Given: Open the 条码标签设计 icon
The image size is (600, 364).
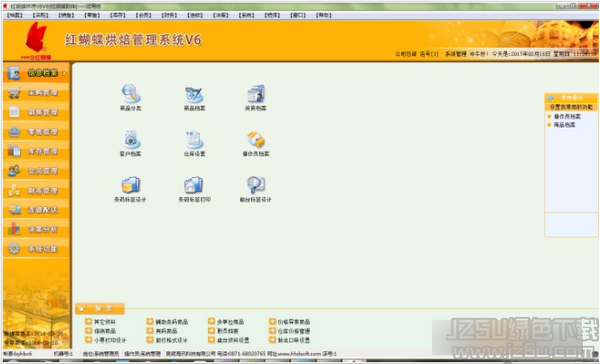Looking at the screenshot, I should [131, 185].
